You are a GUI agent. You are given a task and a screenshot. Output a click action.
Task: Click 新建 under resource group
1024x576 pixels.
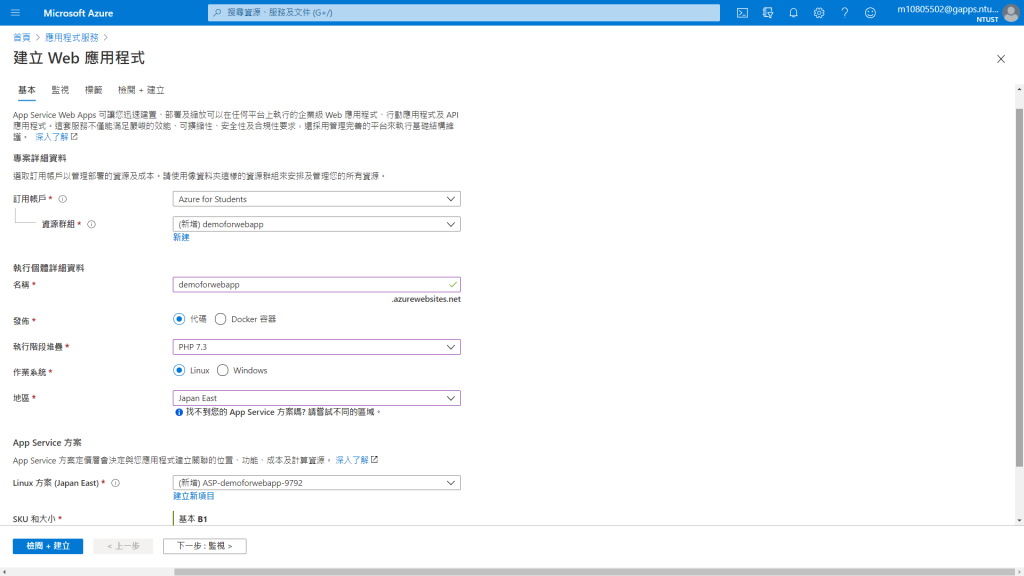coord(181,237)
